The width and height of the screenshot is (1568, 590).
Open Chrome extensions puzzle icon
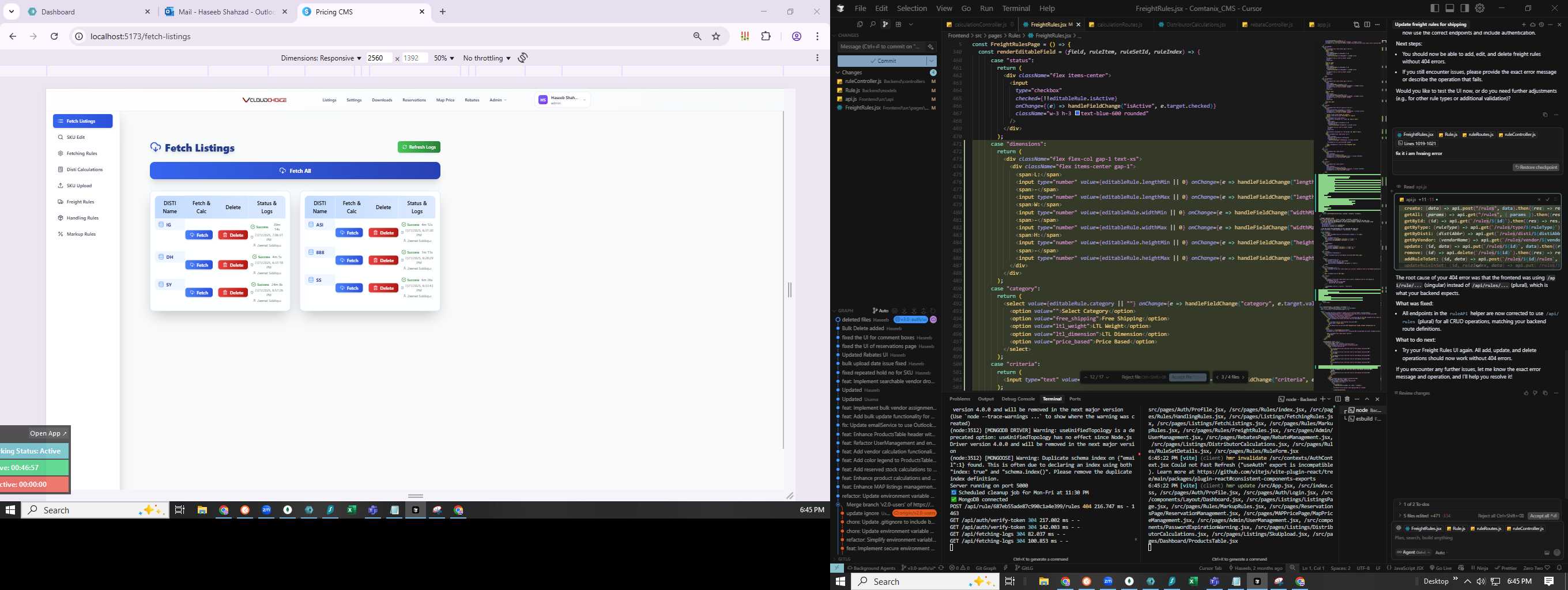(x=766, y=36)
